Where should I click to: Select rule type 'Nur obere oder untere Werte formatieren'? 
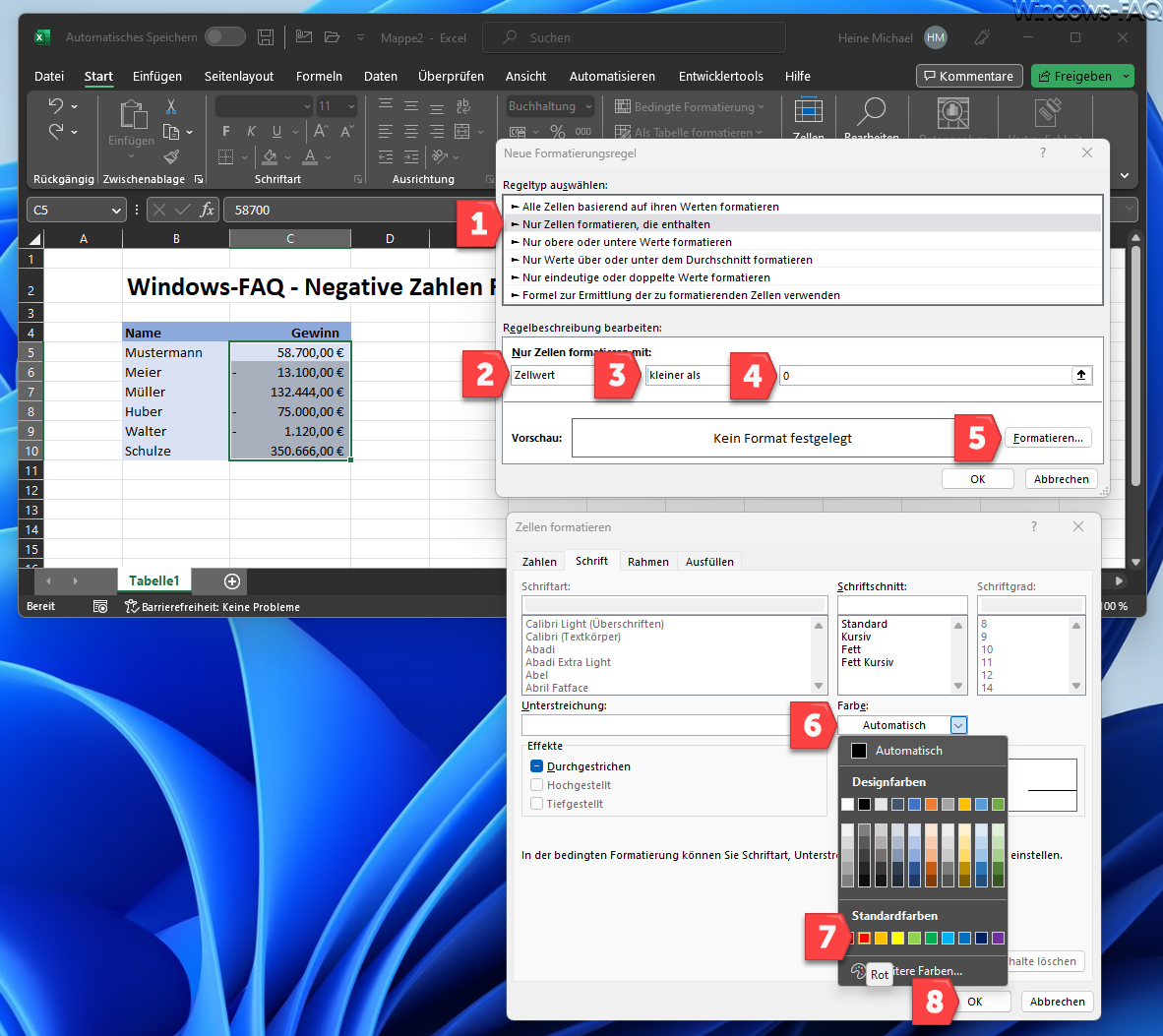803,242
